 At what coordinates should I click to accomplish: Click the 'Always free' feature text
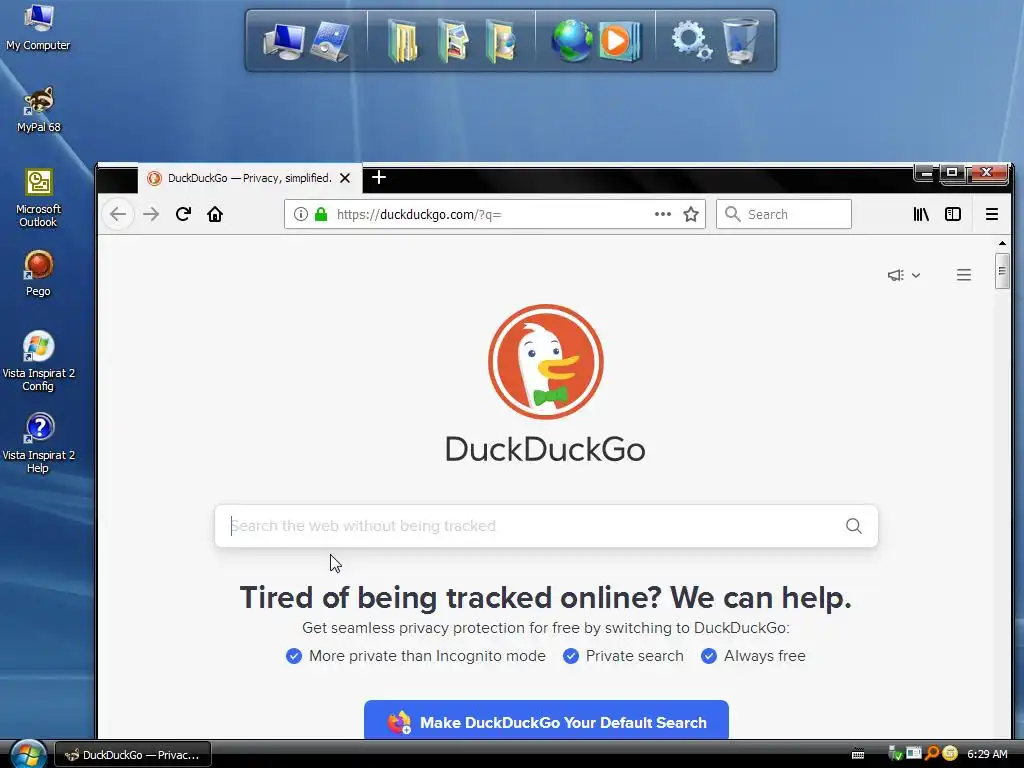click(765, 656)
